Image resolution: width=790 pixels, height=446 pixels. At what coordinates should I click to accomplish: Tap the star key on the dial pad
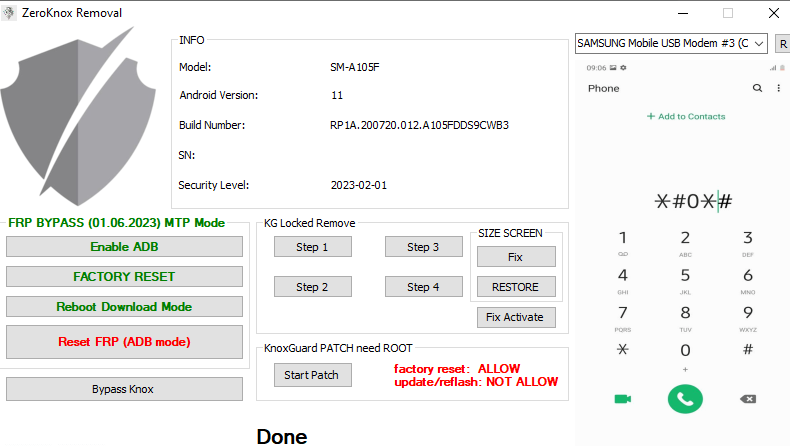623,349
